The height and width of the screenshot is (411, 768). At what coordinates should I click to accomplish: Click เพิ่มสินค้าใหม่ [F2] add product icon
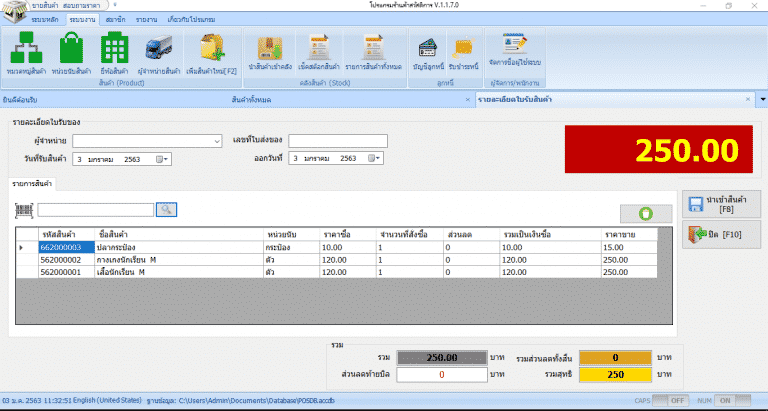pos(210,50)
